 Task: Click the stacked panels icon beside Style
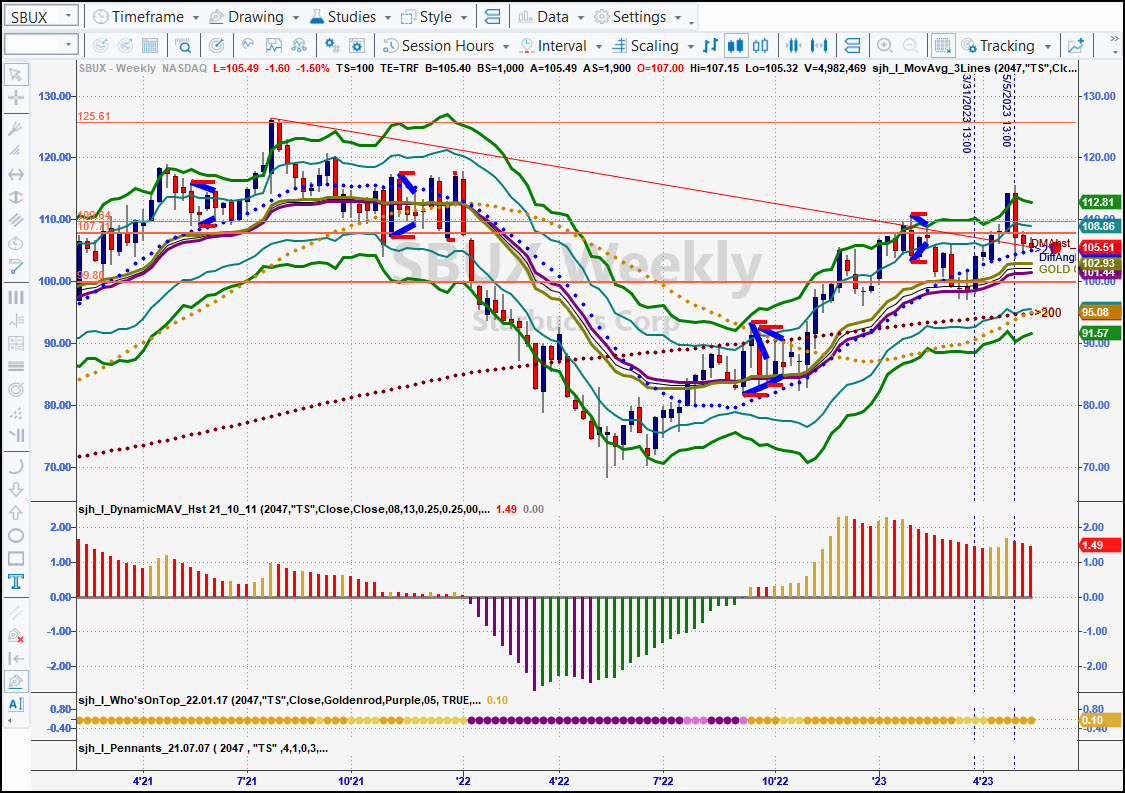(x=493, y=17)
